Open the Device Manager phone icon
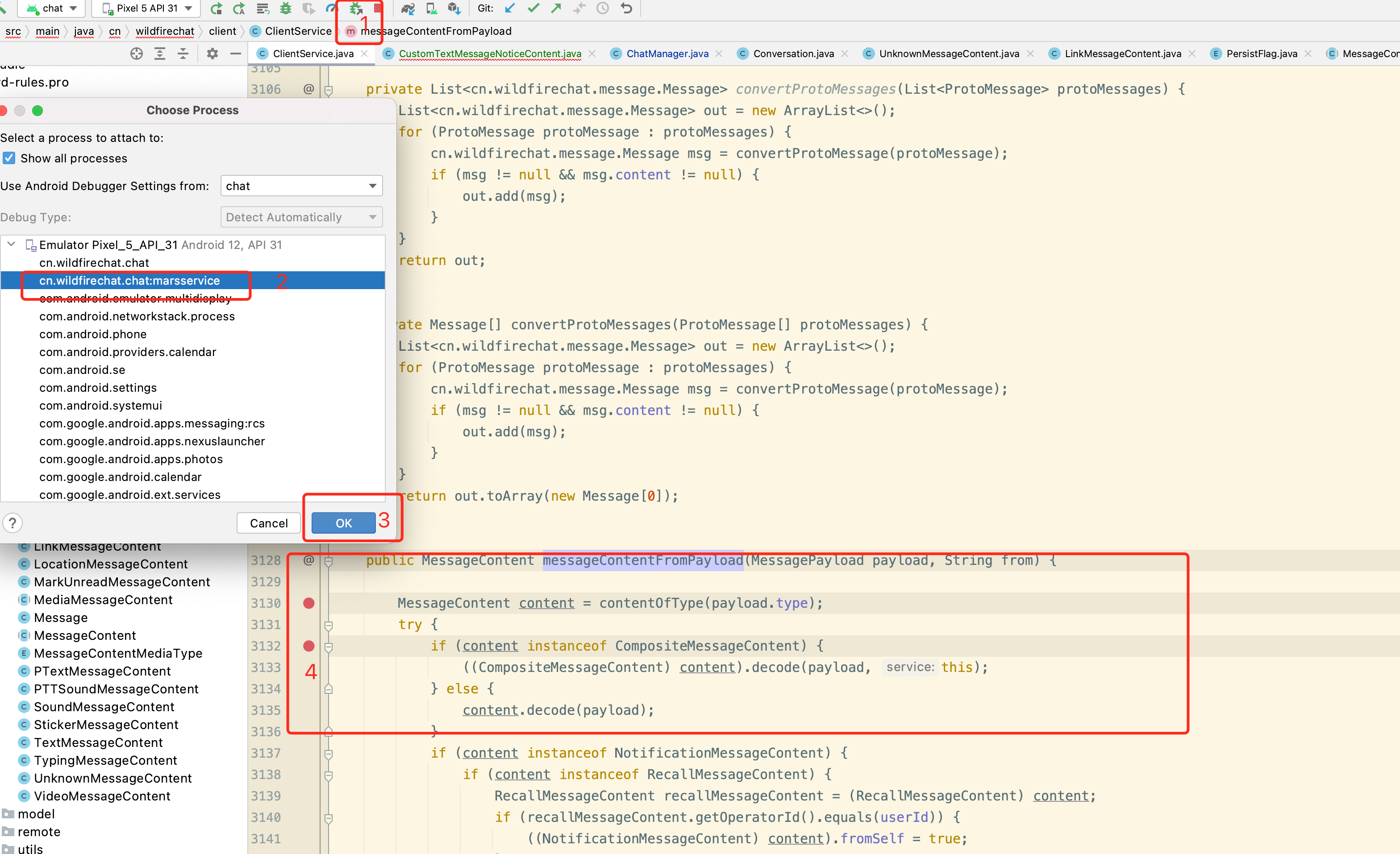The width and height of the screenshot is (1400, 854). tap(431, 8)
